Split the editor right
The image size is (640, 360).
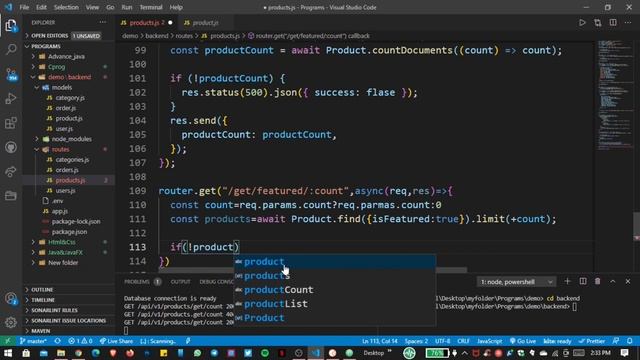pos(613,23)
